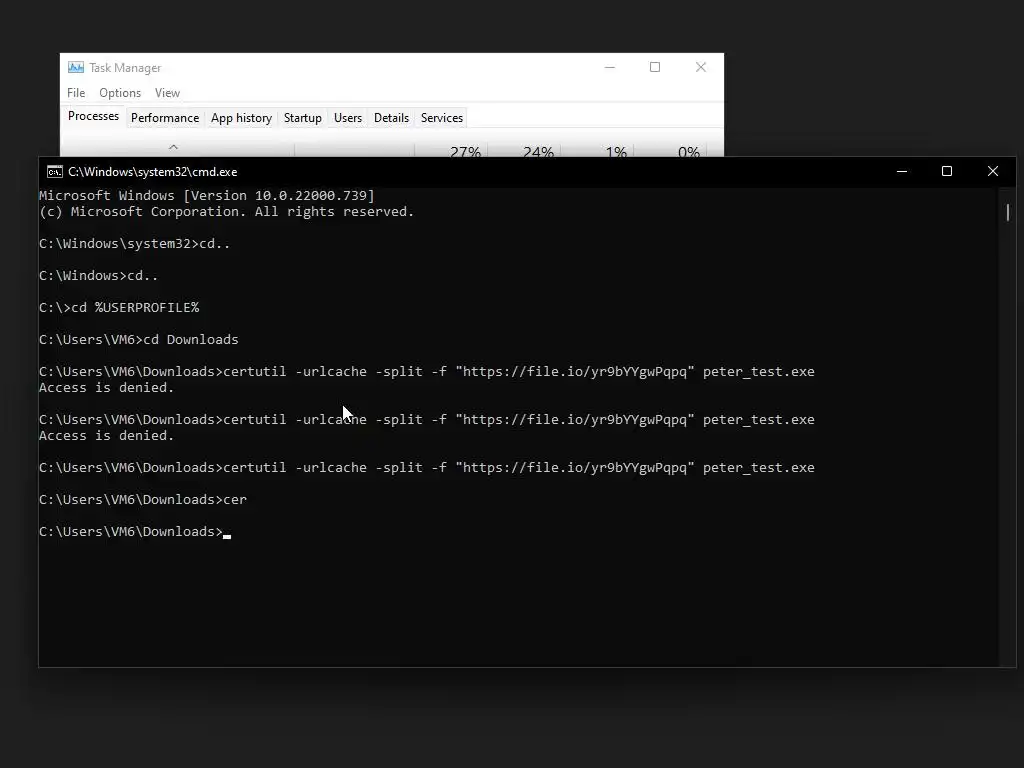Viewport: 1024px width, 768px height.
Task: Click the Task Manager title text
Action: [x=125, y=68]
